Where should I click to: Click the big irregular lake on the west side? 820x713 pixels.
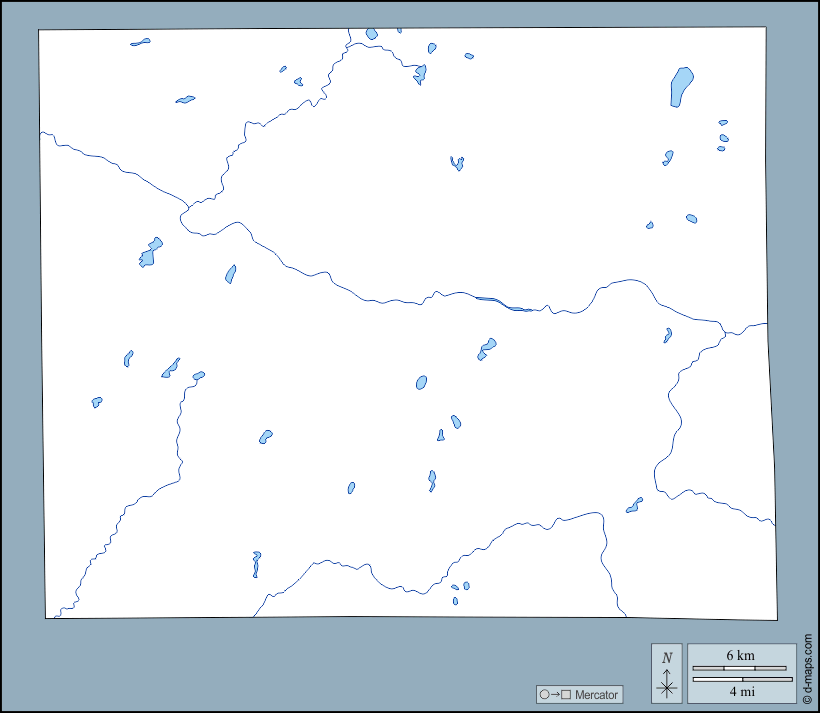coord(149,253)
